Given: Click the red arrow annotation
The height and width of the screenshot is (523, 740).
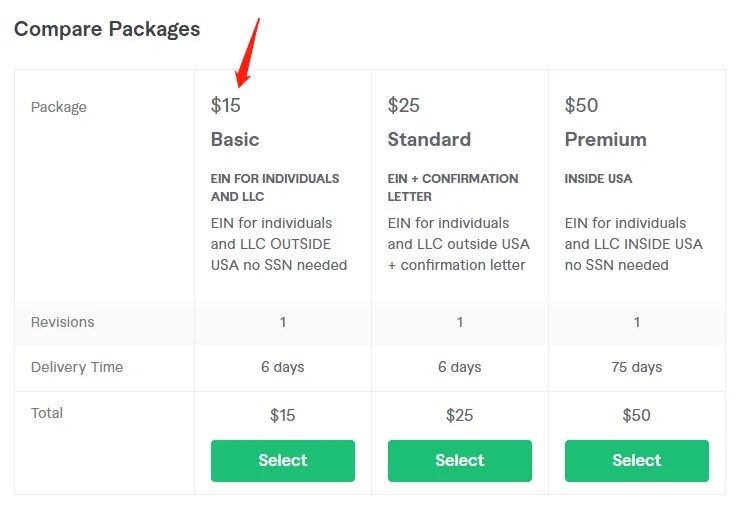Looking at the screenshot, I should [x=248, y=53].
